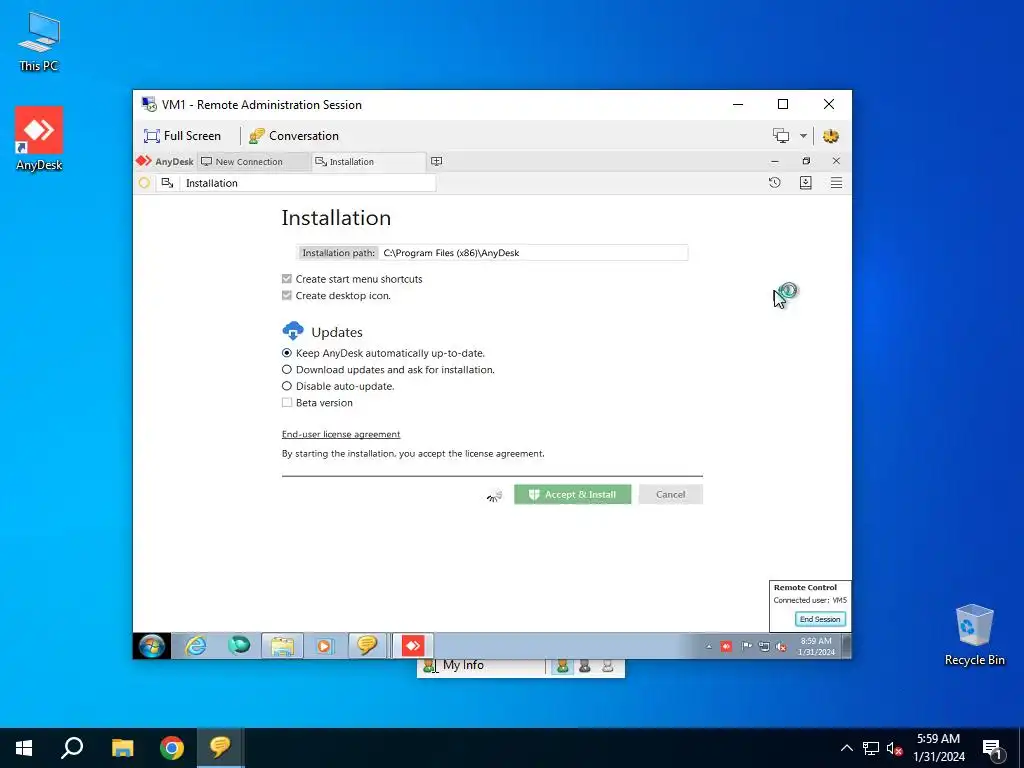This screenshot has width=1024, height=768.
Task: Select Keep AnyDesk automatically up-to-date
Action: [287, 353]
